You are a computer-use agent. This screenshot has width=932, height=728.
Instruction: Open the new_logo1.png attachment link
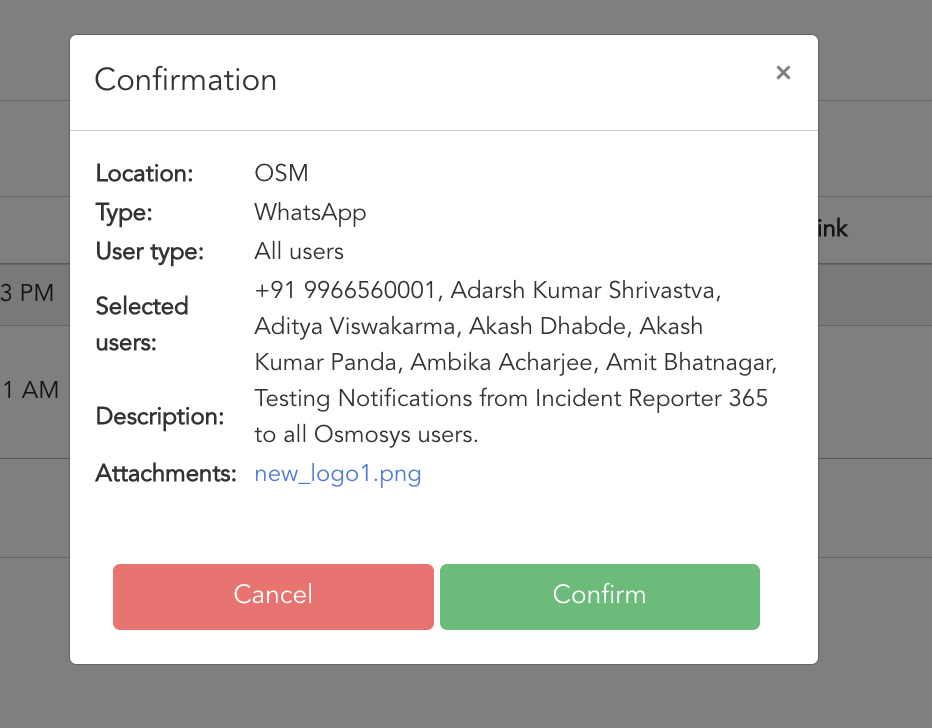338,474
